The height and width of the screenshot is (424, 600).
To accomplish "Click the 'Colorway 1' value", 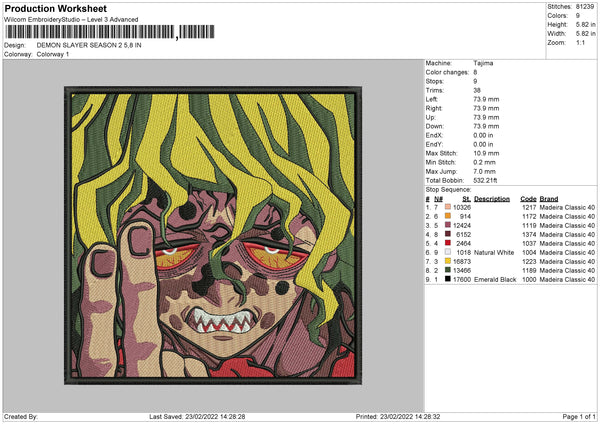I will pyautogui.click(x=53, y=54).
